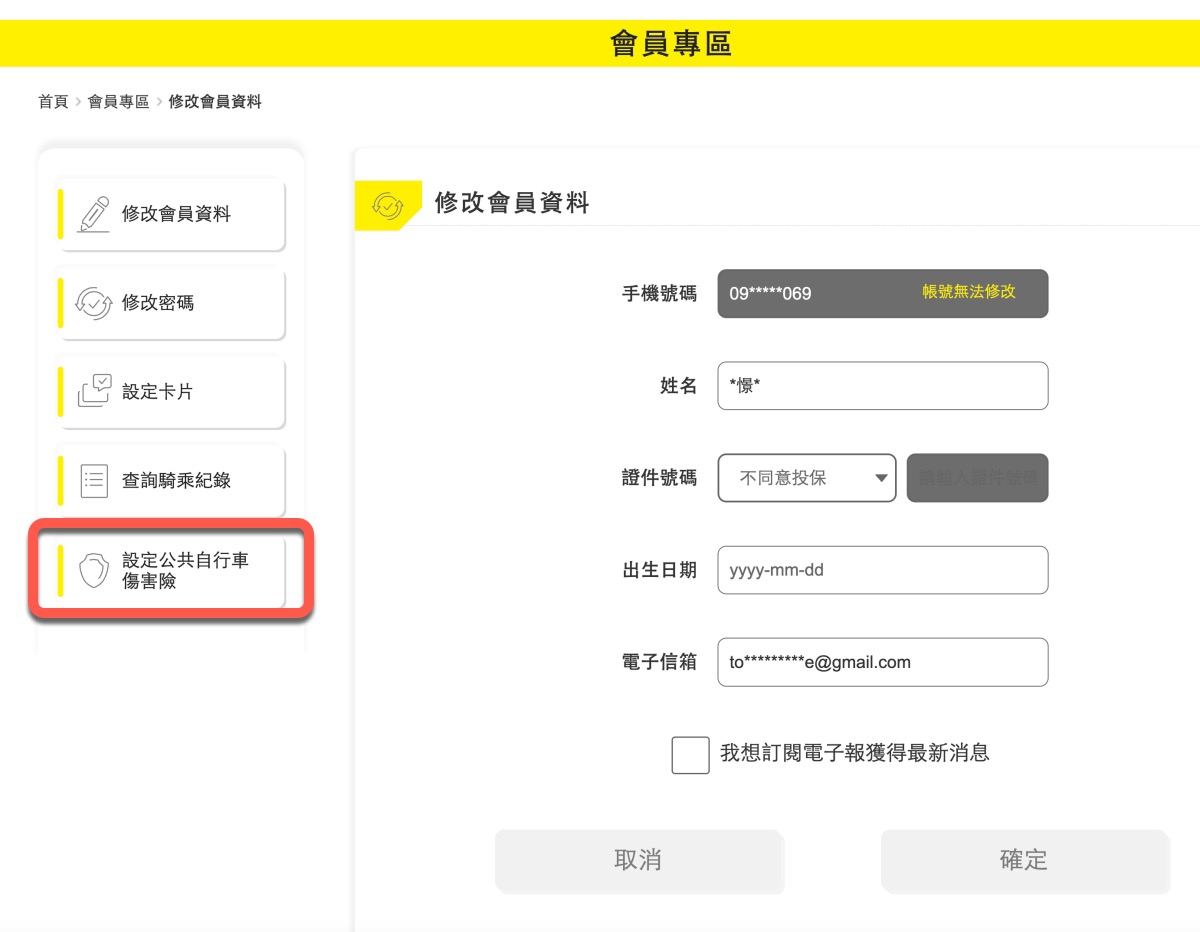Click the insurance shield icon in sidebar

94,571
